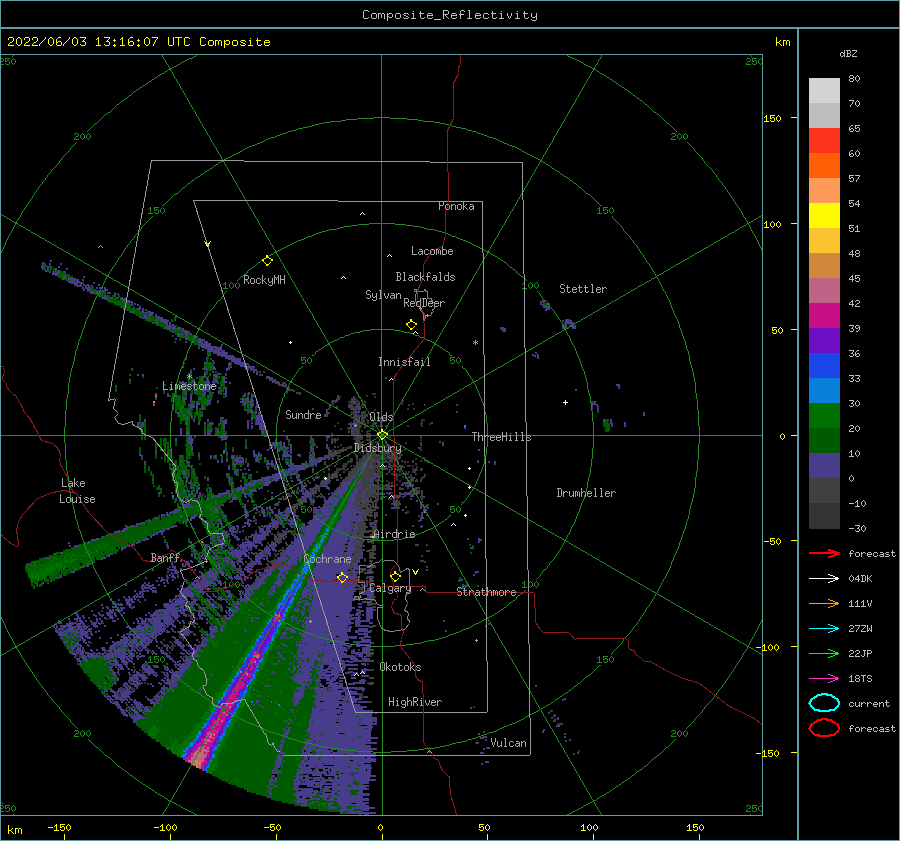Select the 20 dBZ green color swatch
This screenshot has height=841, width=900.
(824, 416)
